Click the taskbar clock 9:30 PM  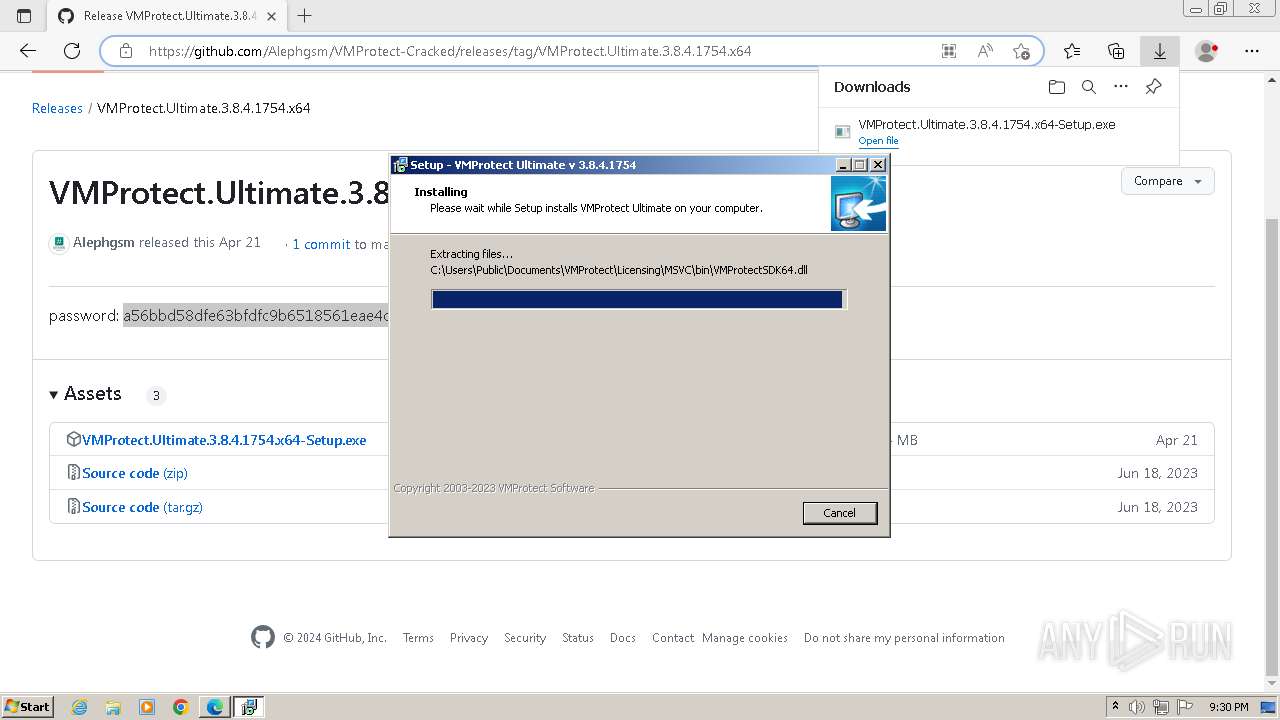click(x=1228, y=707)
